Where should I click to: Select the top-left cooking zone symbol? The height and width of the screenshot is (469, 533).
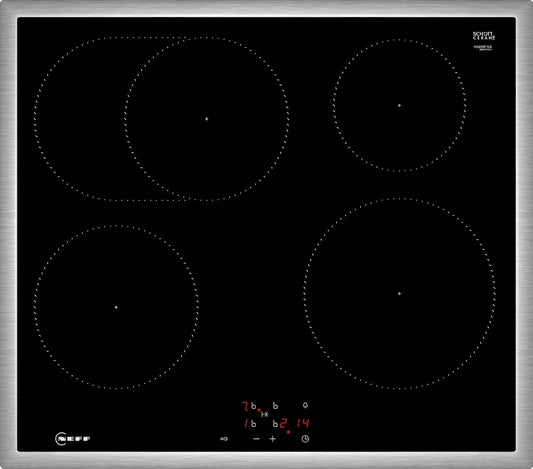(254, 406)
